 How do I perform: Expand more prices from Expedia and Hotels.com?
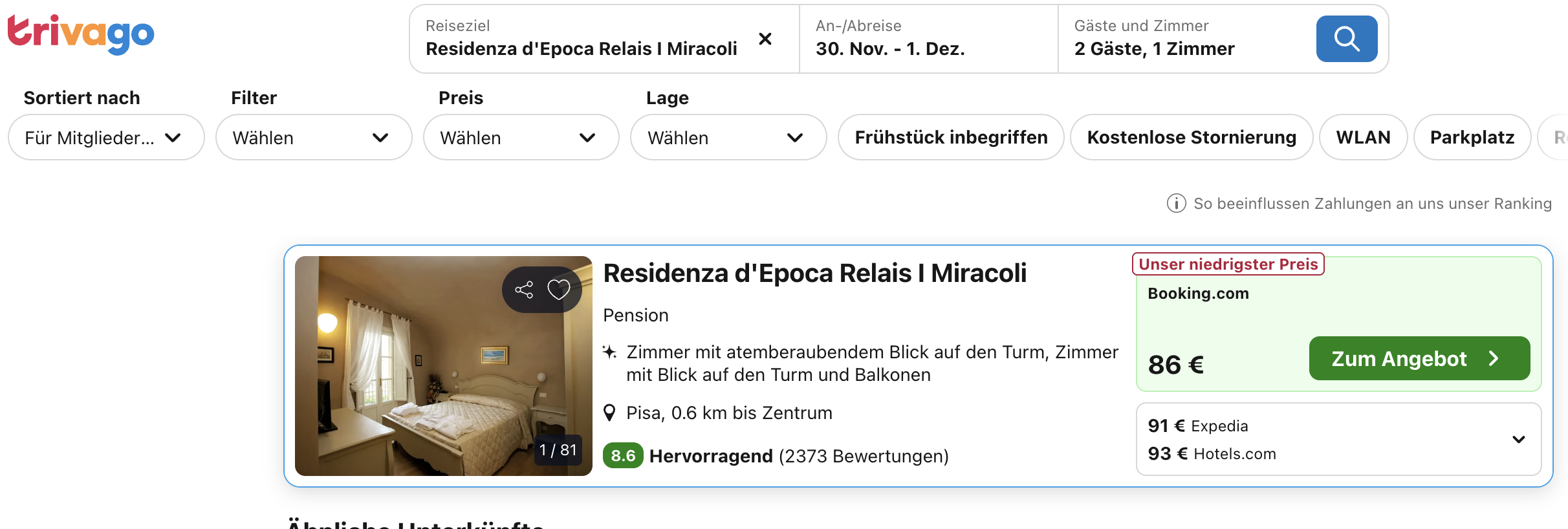click(1518, 440)
